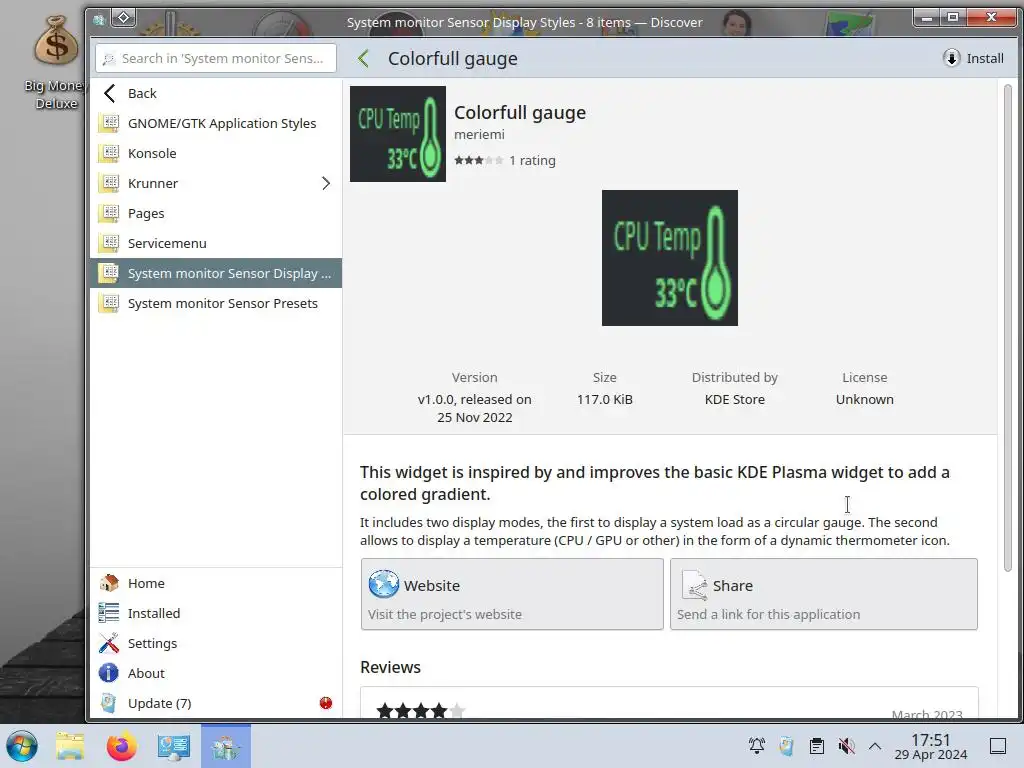Click the '1 rating' text

pos(532,161)
